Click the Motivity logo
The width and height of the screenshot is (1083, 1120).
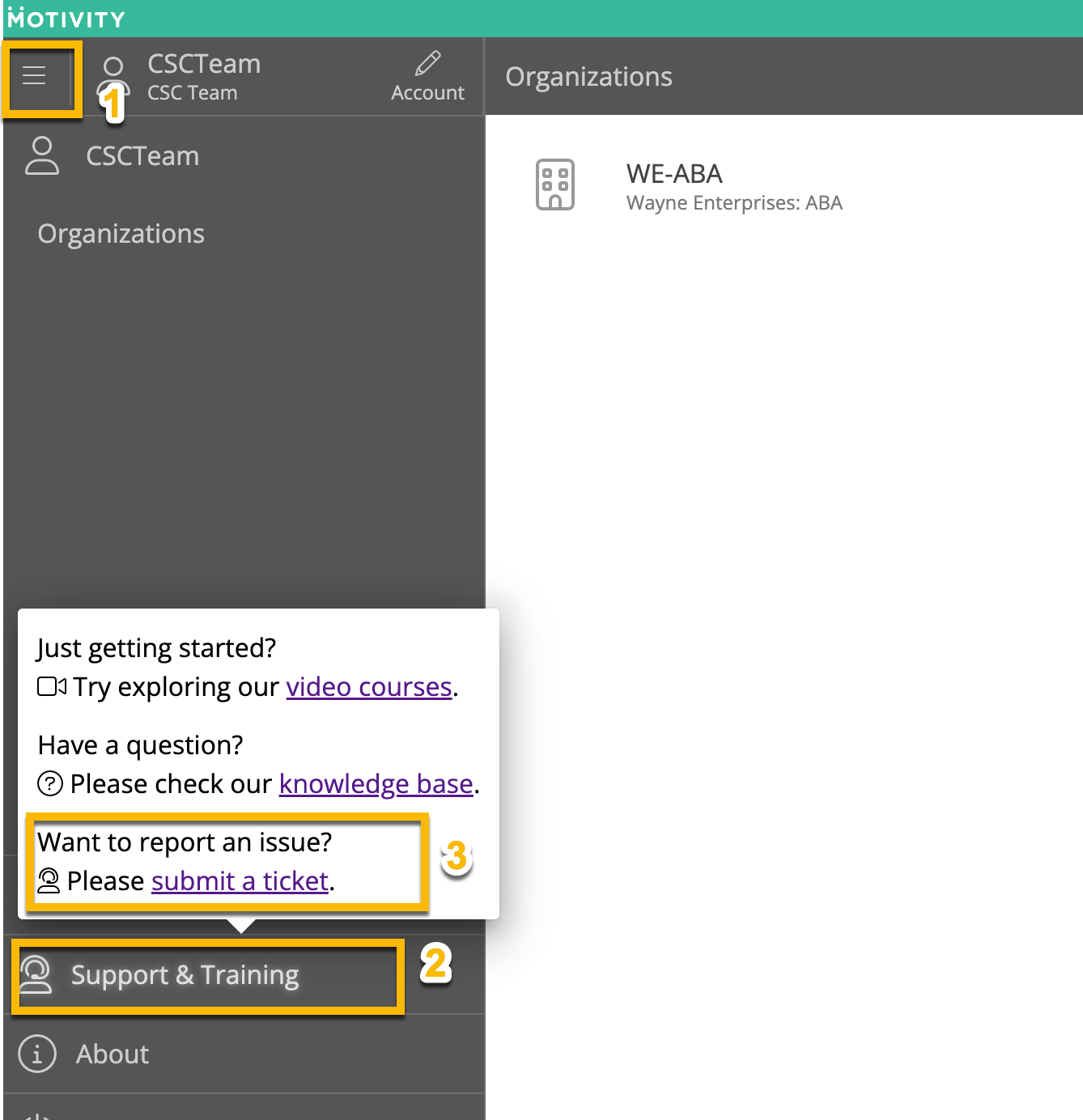pyautogui.click(x=66, y=19)
